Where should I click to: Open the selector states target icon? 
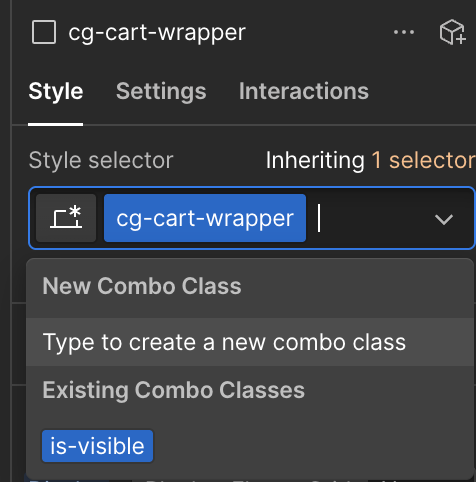(66, 218)
